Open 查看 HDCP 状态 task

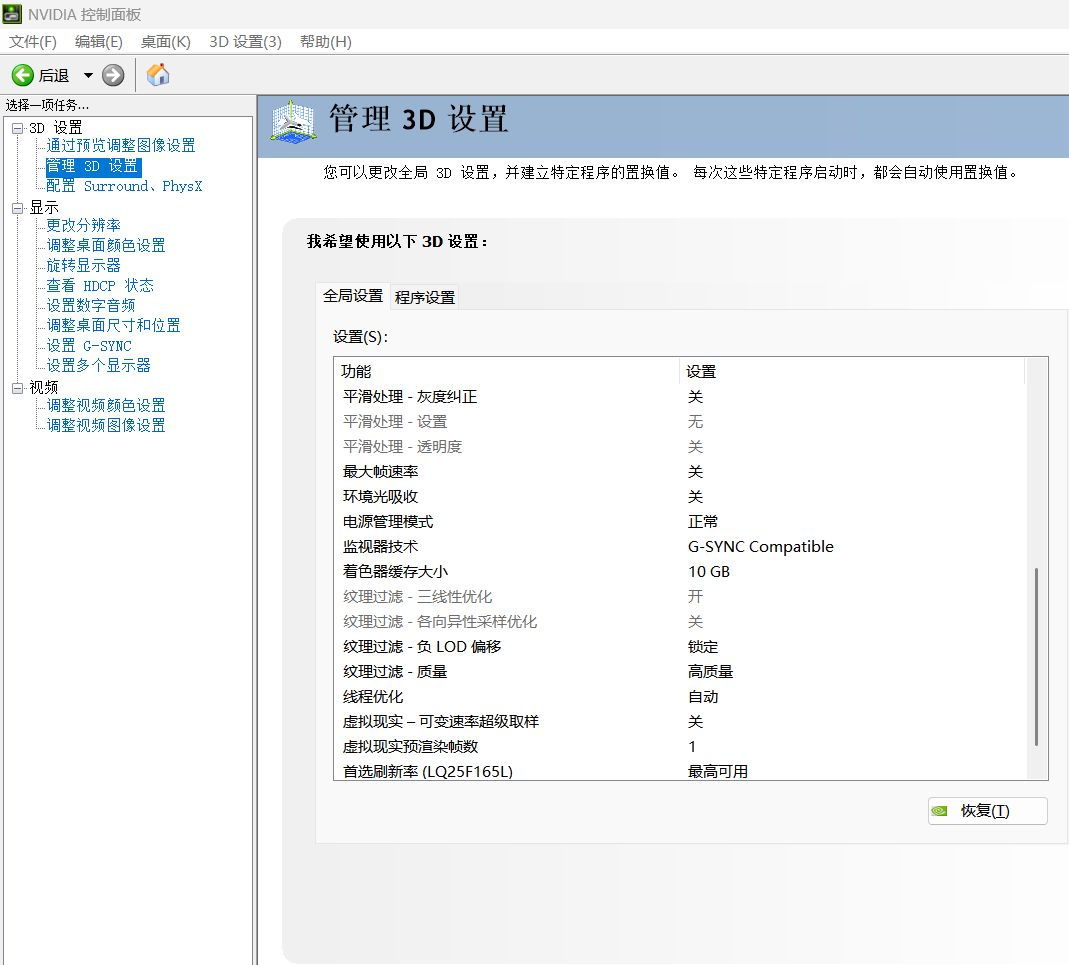(x=100, y=285)
